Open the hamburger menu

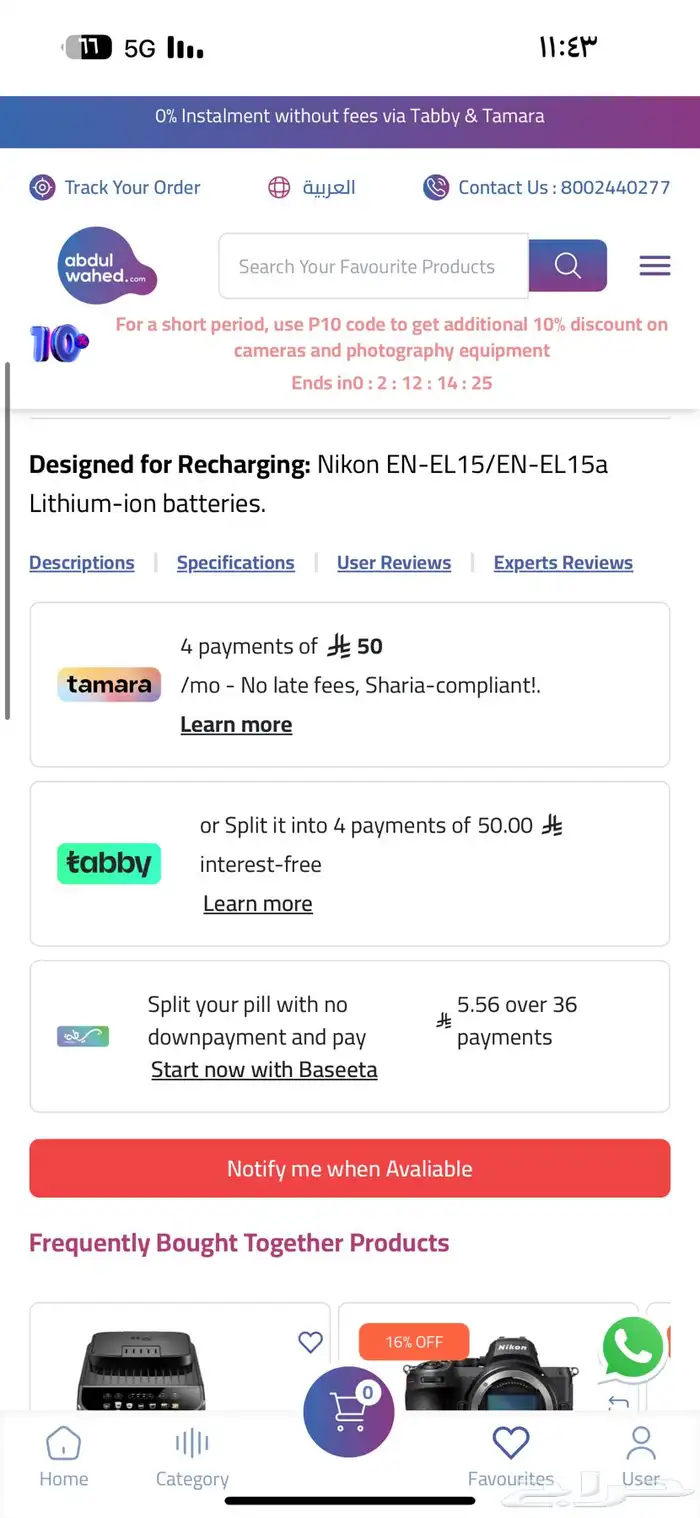[x=655, y=266]
